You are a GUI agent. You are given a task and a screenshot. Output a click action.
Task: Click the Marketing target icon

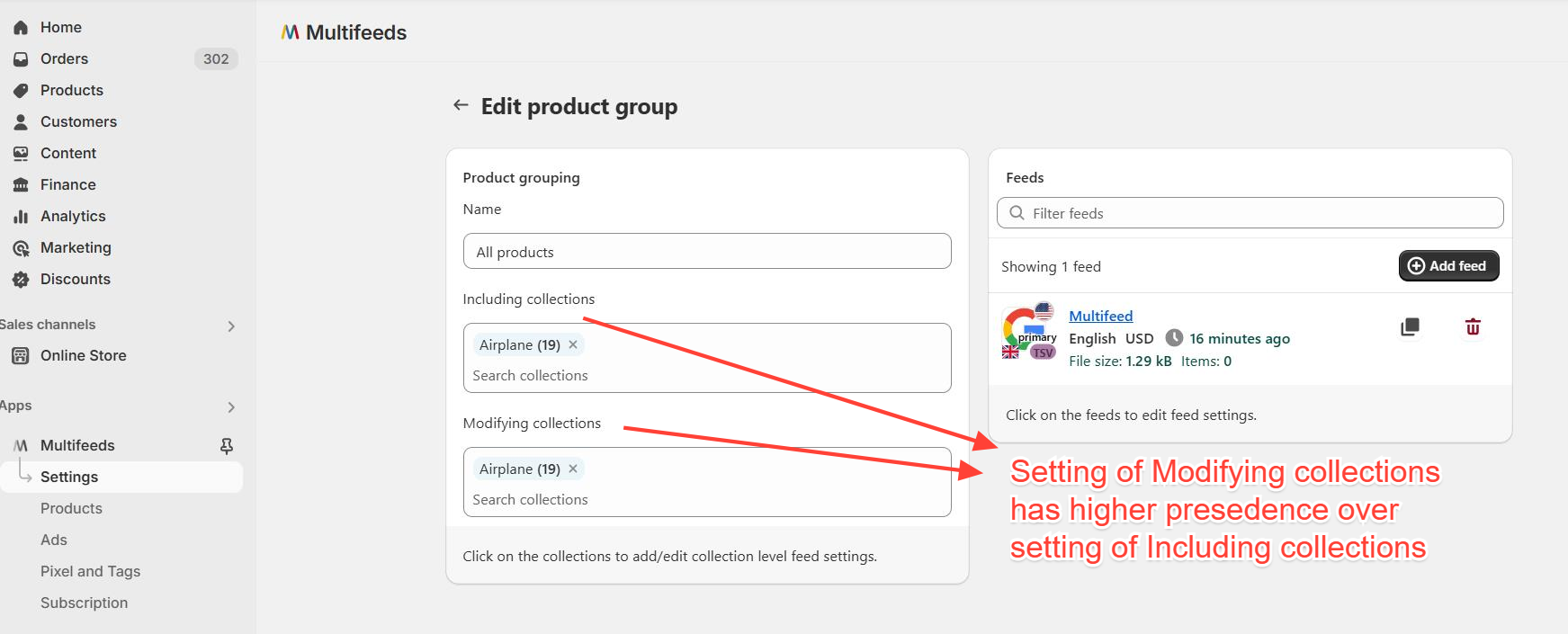(21, 248)
